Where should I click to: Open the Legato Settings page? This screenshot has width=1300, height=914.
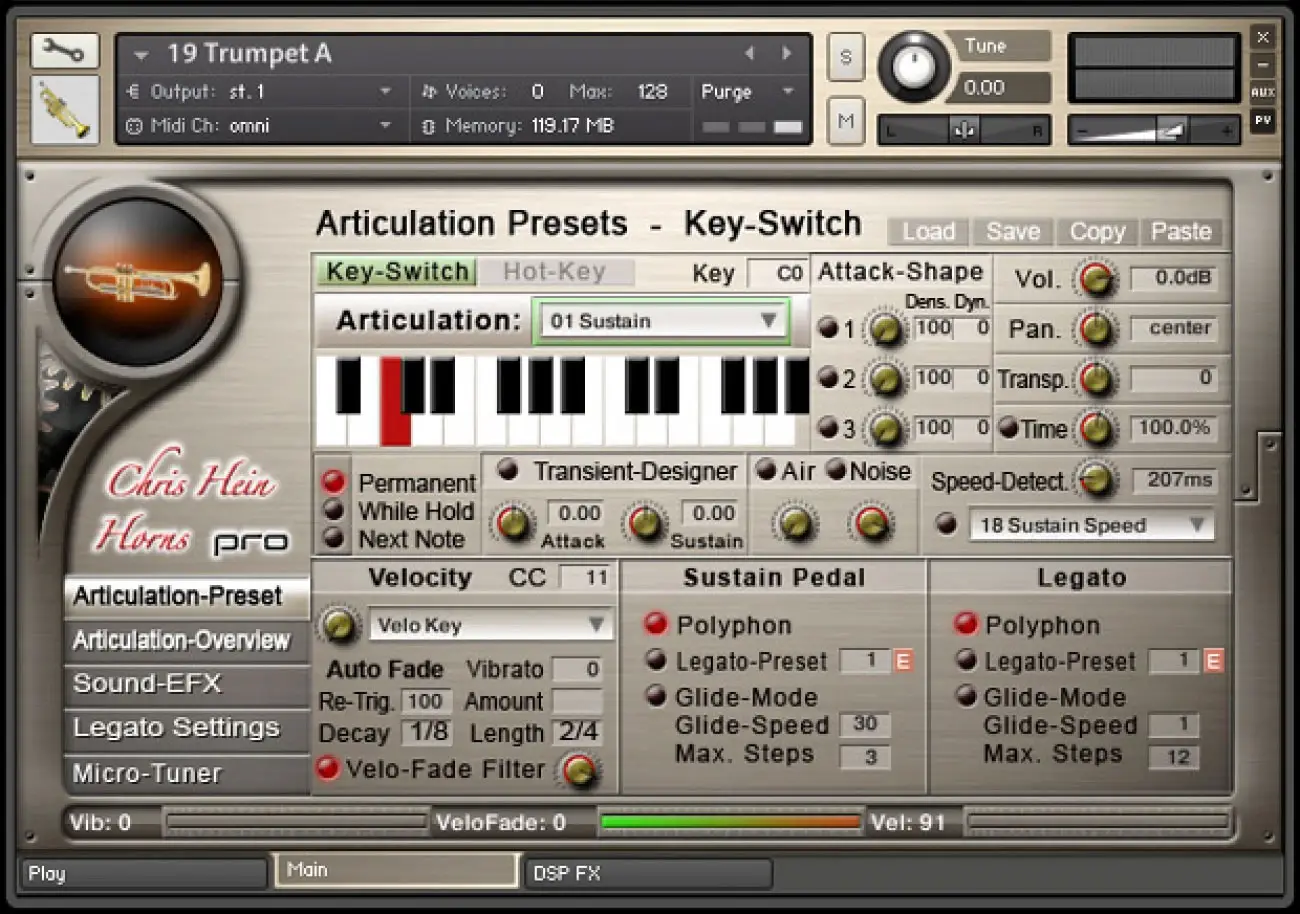tap(187, 729)
